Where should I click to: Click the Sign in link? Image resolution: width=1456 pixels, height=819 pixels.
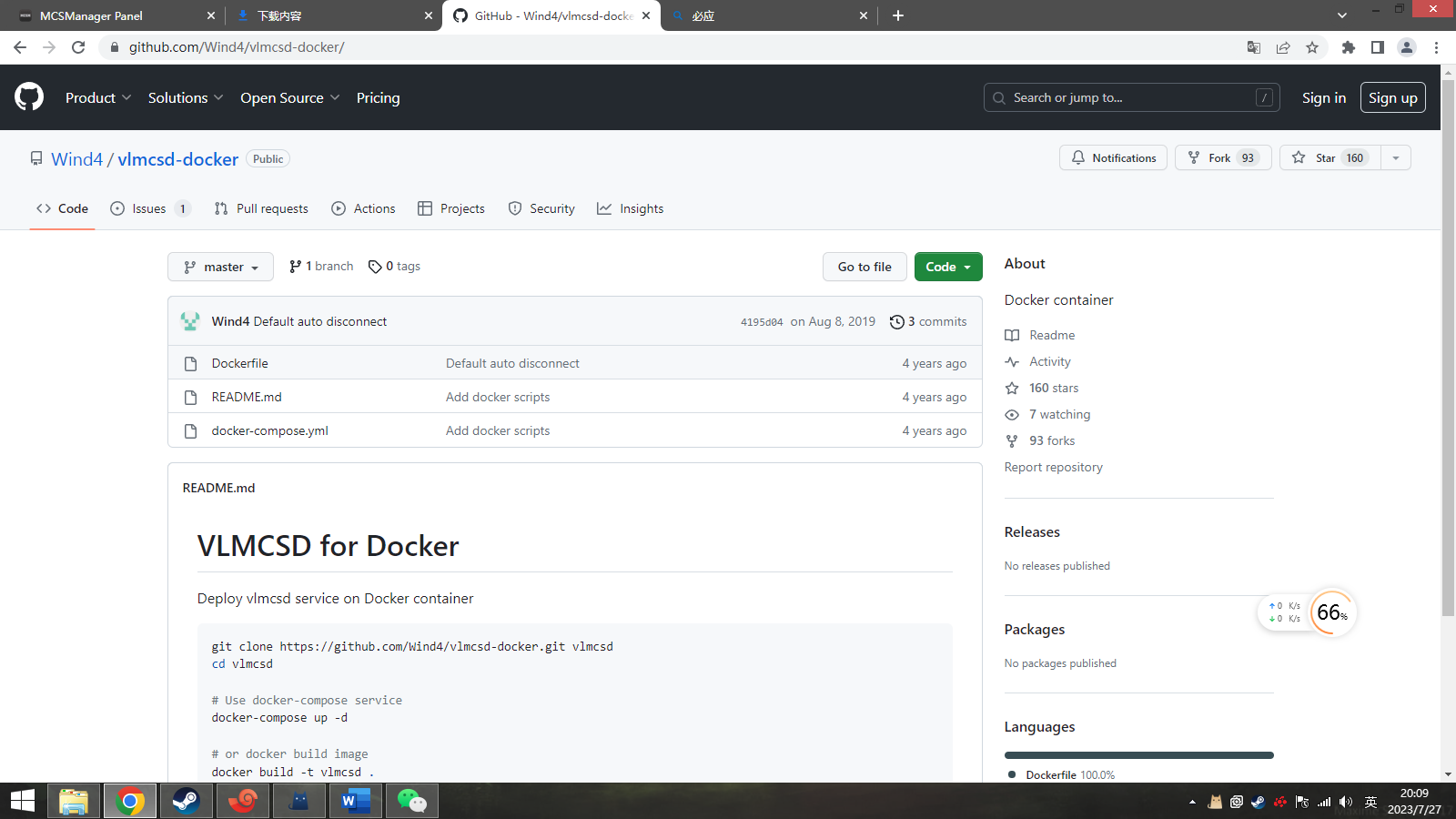click(1324, 97)
